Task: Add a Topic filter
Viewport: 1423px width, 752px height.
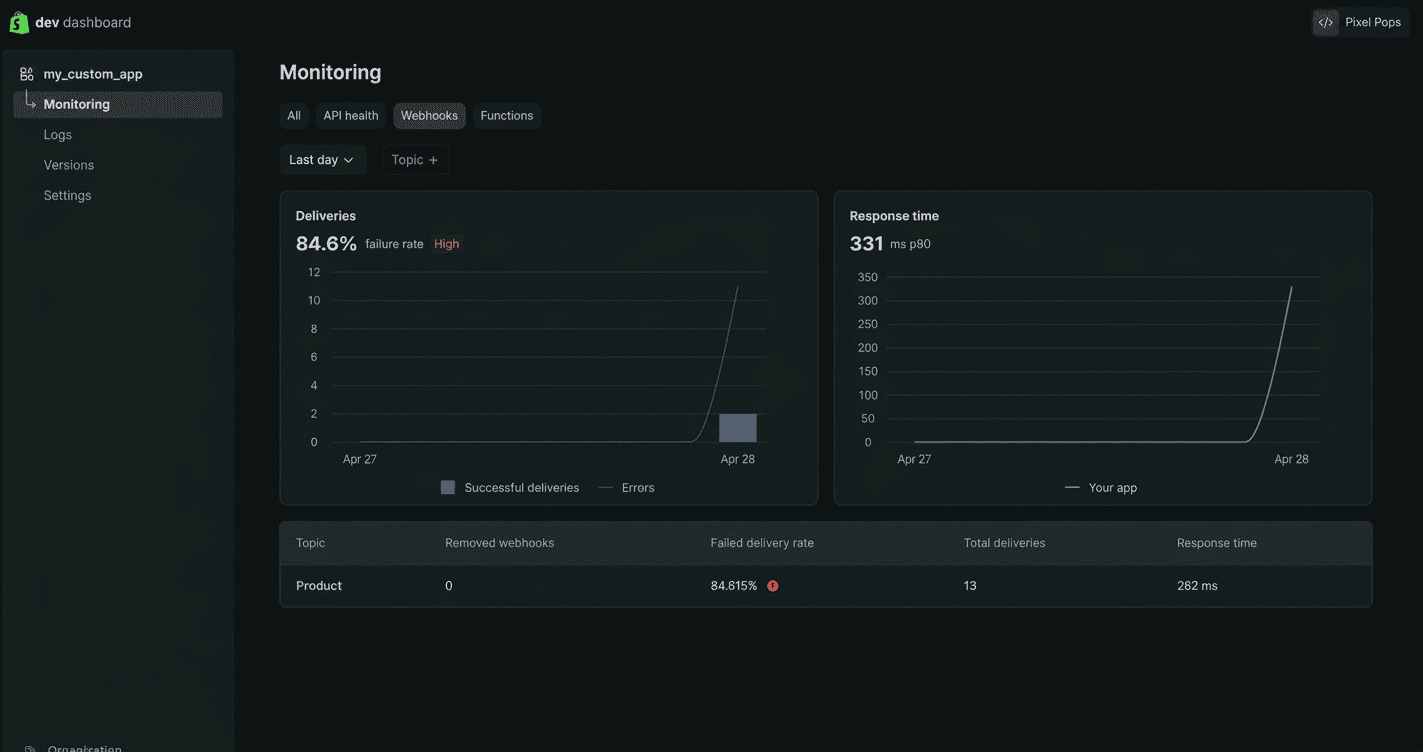Action: click(x=415, y=160)
